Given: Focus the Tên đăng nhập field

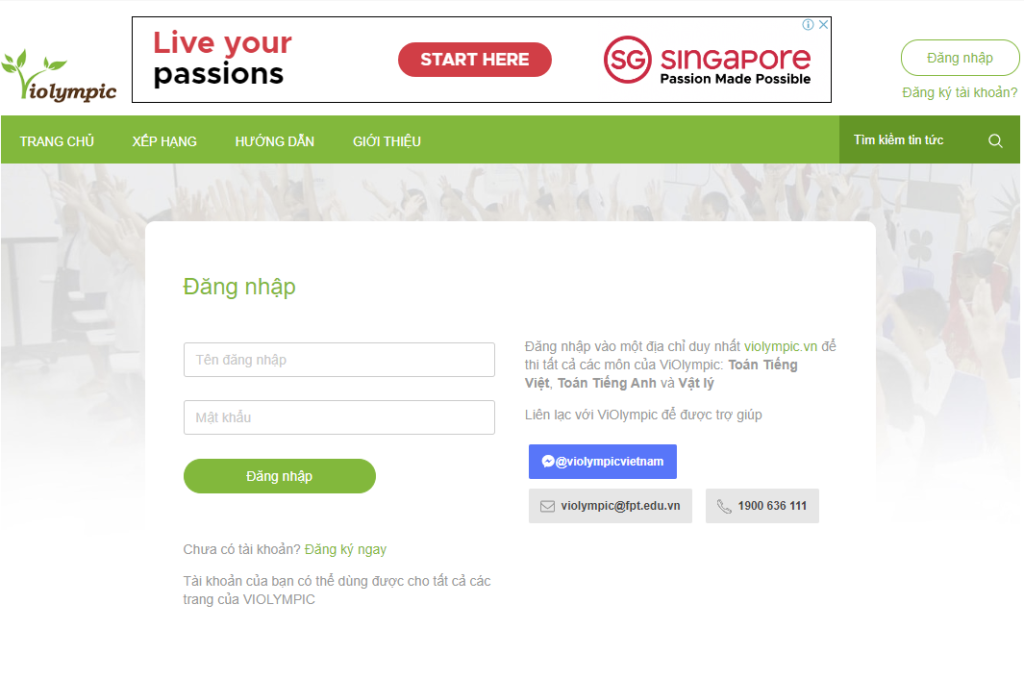Looking at the screenshot, I should [339, 360].
